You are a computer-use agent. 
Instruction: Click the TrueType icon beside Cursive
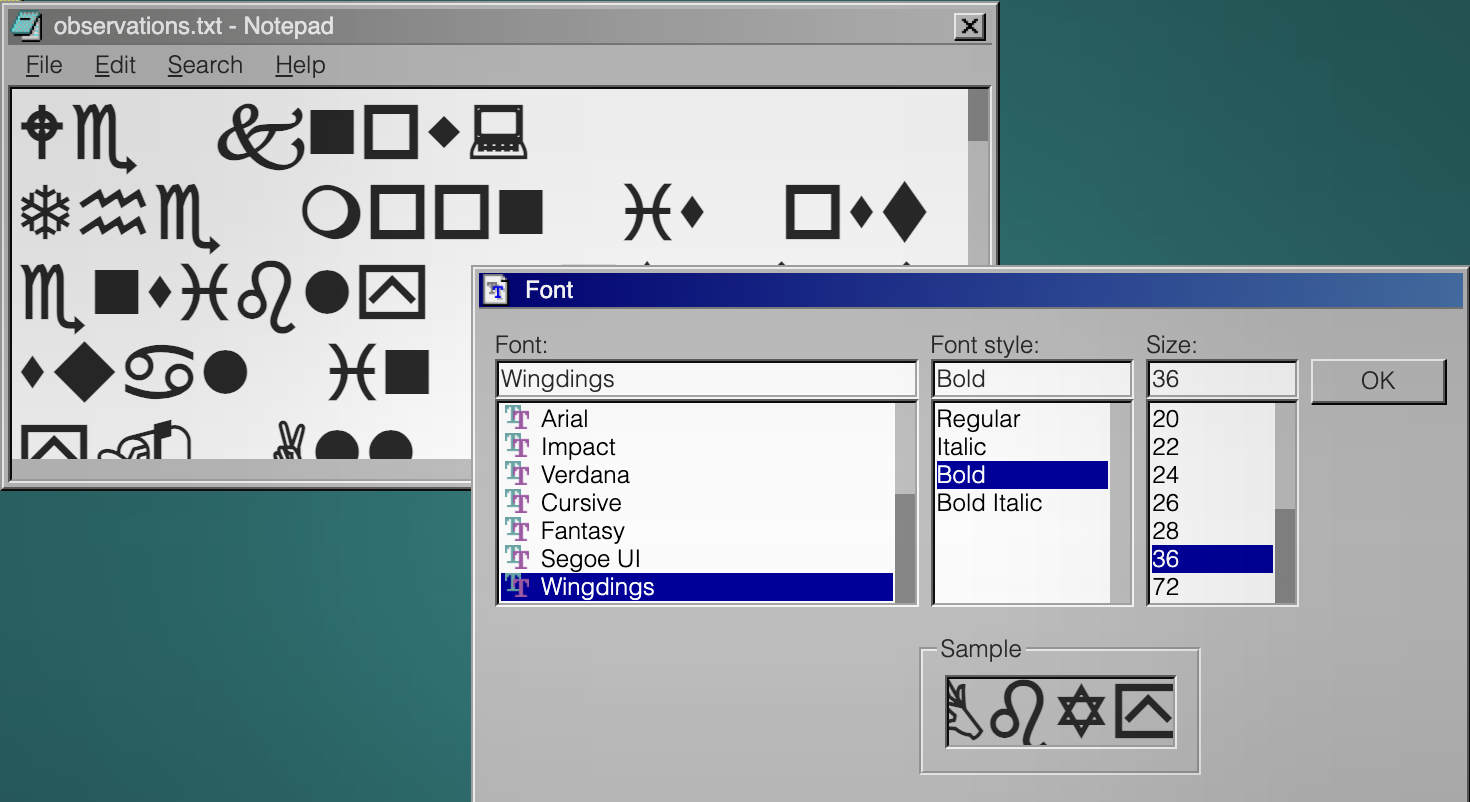pyautogui.click(x=517, y=502)
